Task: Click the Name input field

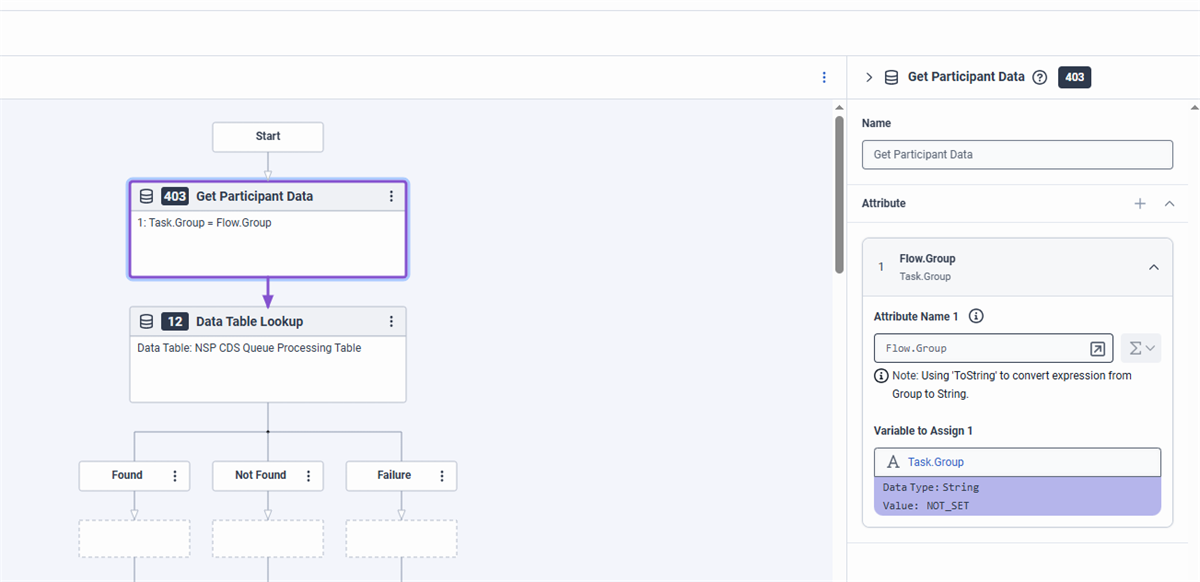Action: [1016, 155]
